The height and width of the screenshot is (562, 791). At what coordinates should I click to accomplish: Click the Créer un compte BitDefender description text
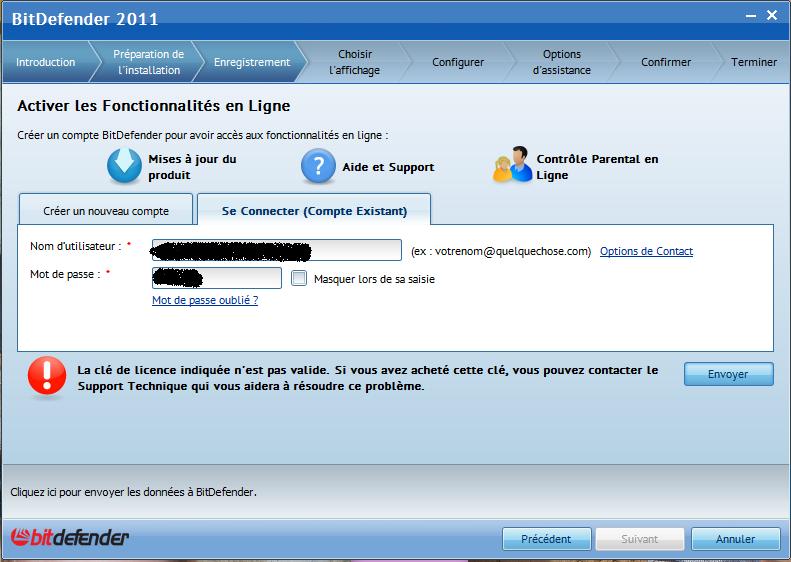pos(203,135)
